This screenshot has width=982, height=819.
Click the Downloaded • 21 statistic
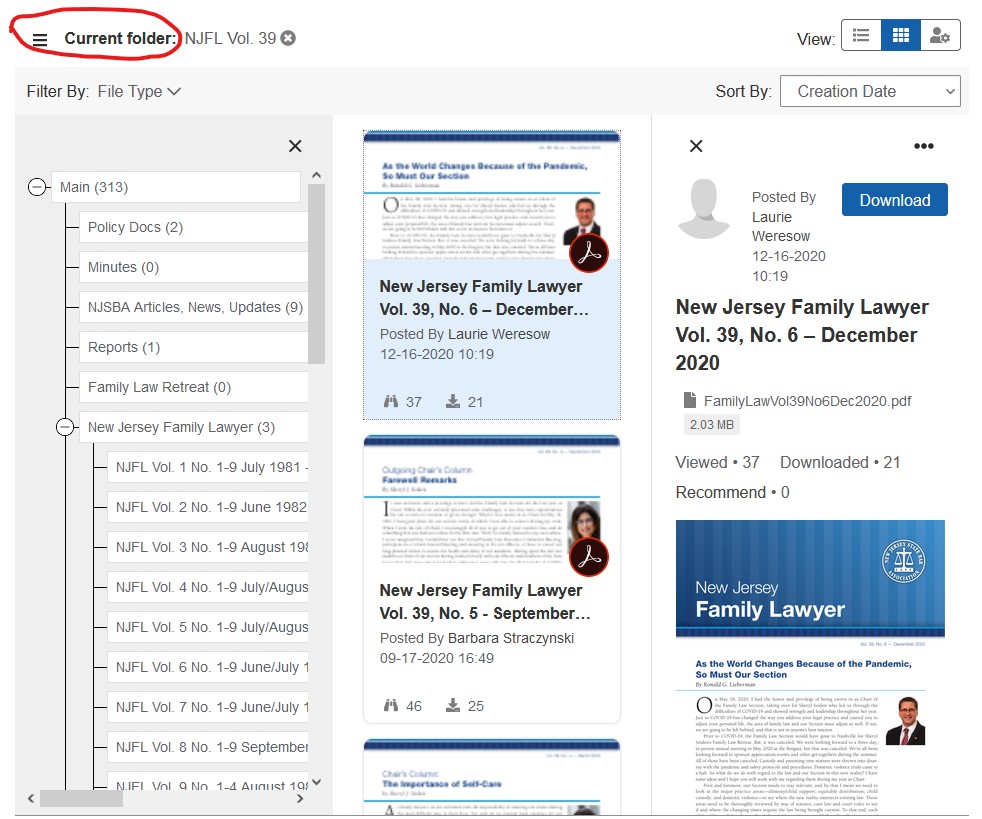(x=840, y=462)
